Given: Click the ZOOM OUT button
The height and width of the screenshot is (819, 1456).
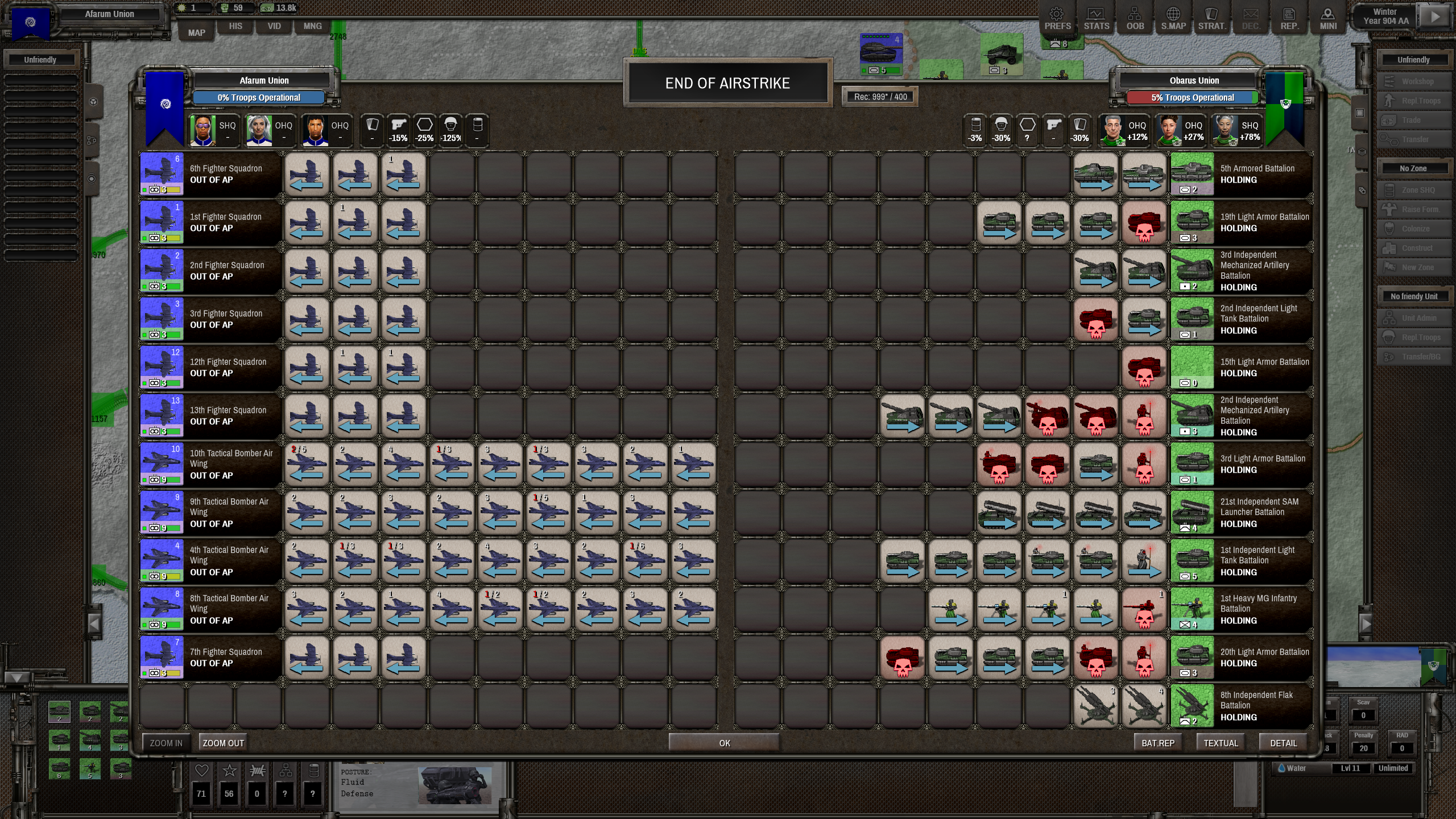Looking at the screenshot, I should coord(223,743).
